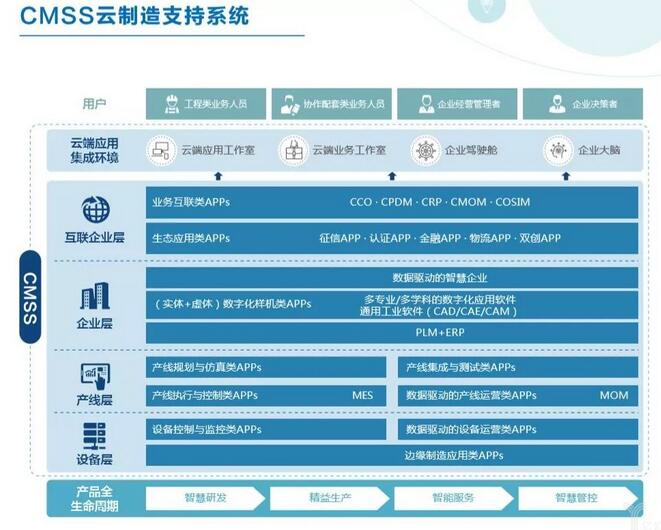This screenshot has width=661, height=530.
Task: Click the 产线层 layer label
Action: point(94,400)
